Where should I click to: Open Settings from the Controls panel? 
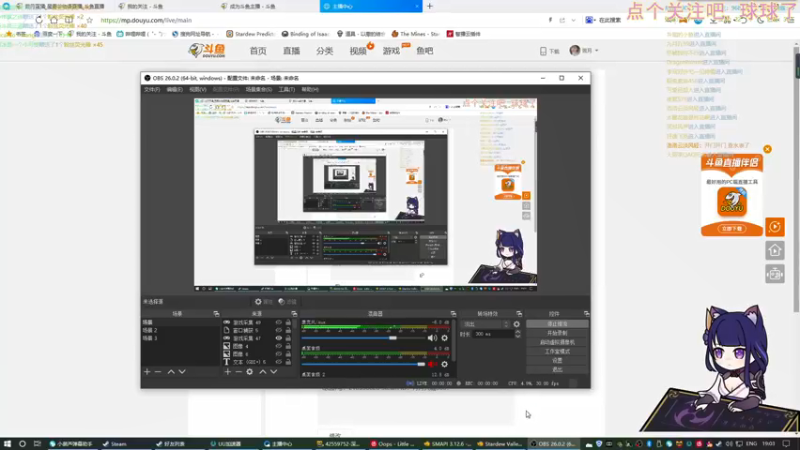(x=557, y=361)
